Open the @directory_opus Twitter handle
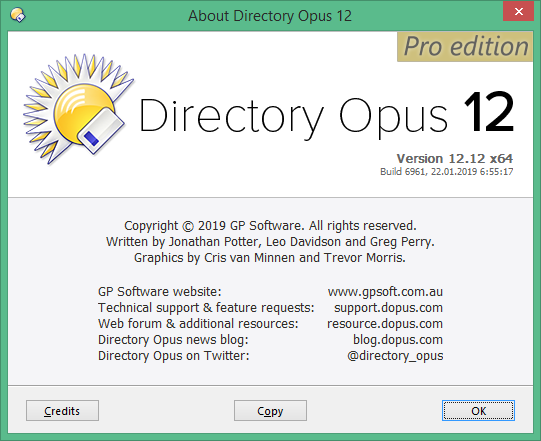Screen dimensions: 541x441 coord(395,356)
